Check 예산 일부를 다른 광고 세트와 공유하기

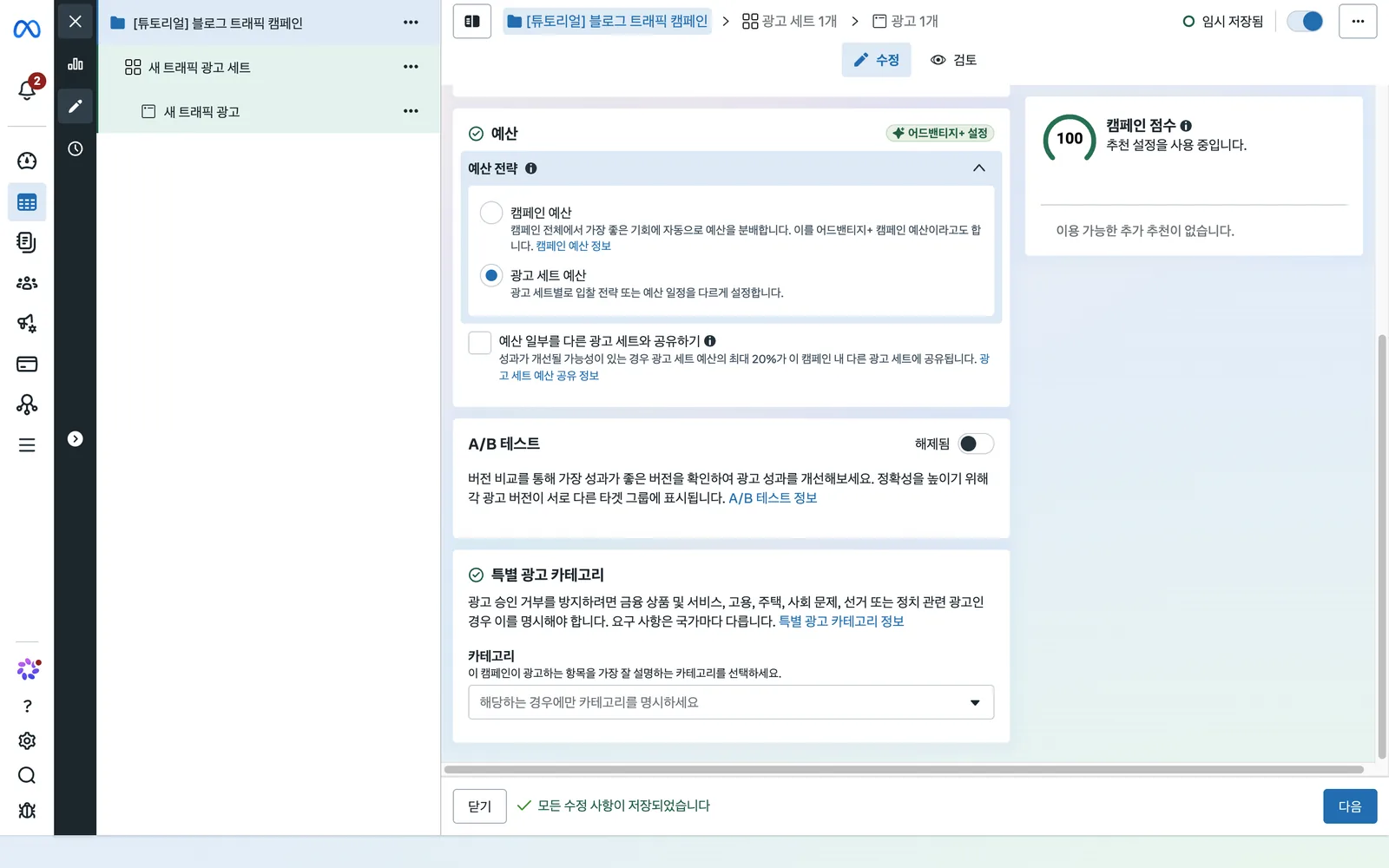pyautogui.click(x=479, y=342)
